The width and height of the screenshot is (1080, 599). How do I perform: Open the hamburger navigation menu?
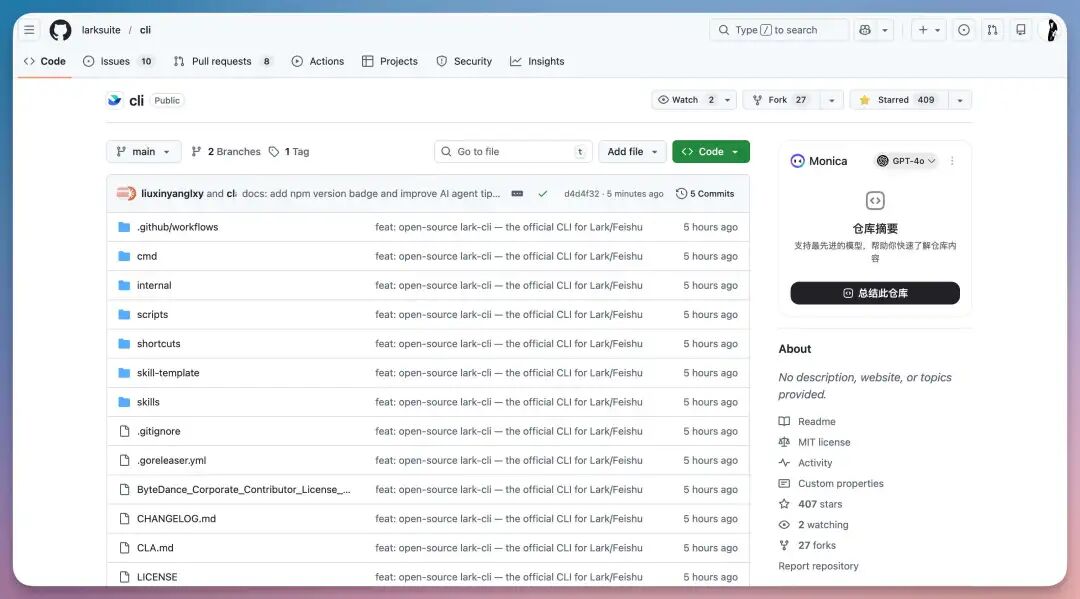tap(29, 30)
